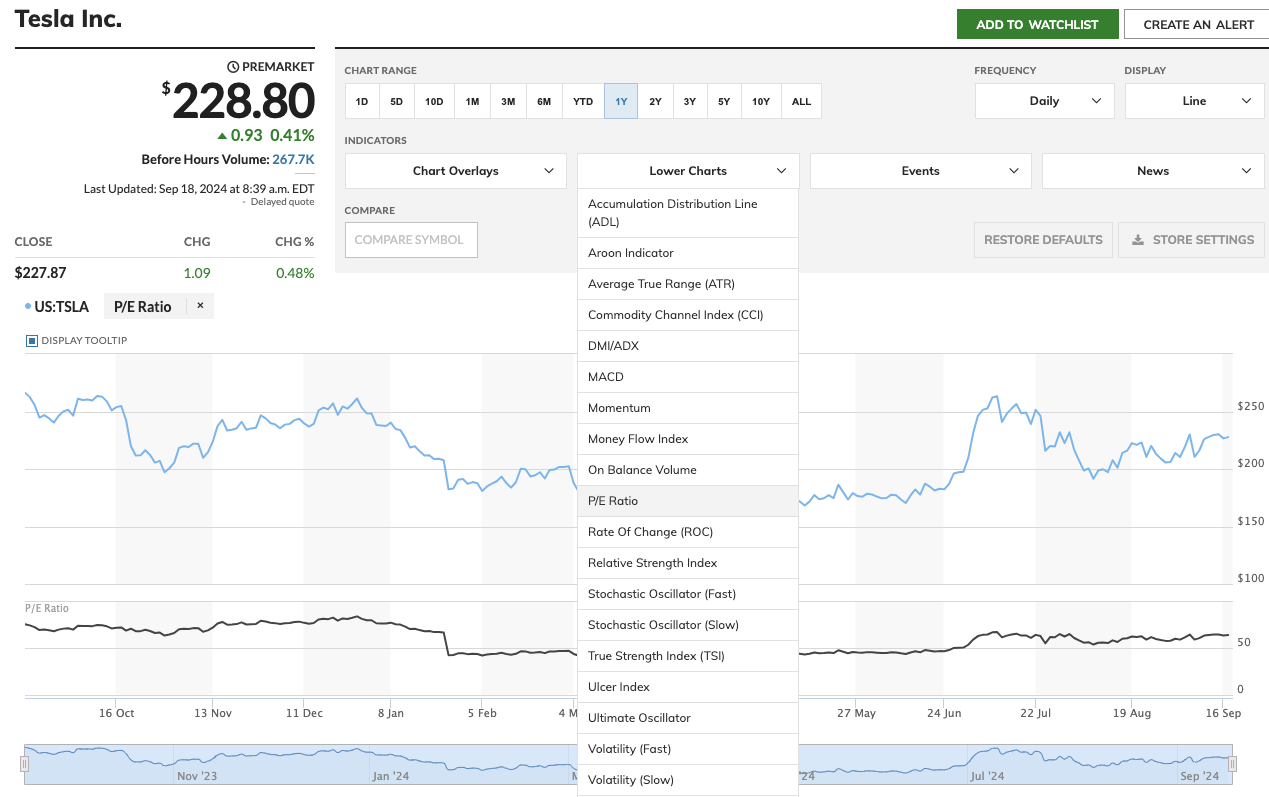Expand the Chart Overlays dropdown
This screenshot has width=1269, height=797.
tap(456, 171)
